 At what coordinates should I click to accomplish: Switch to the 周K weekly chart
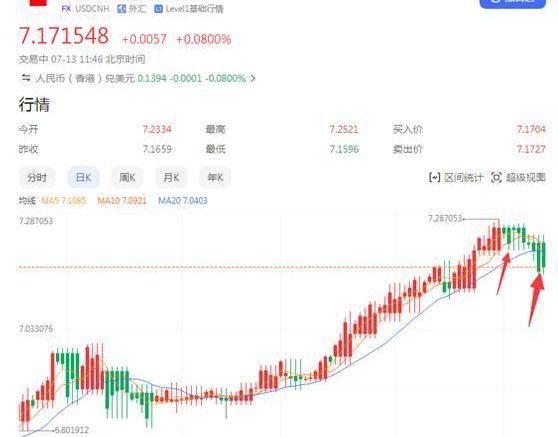coord(127,177)
